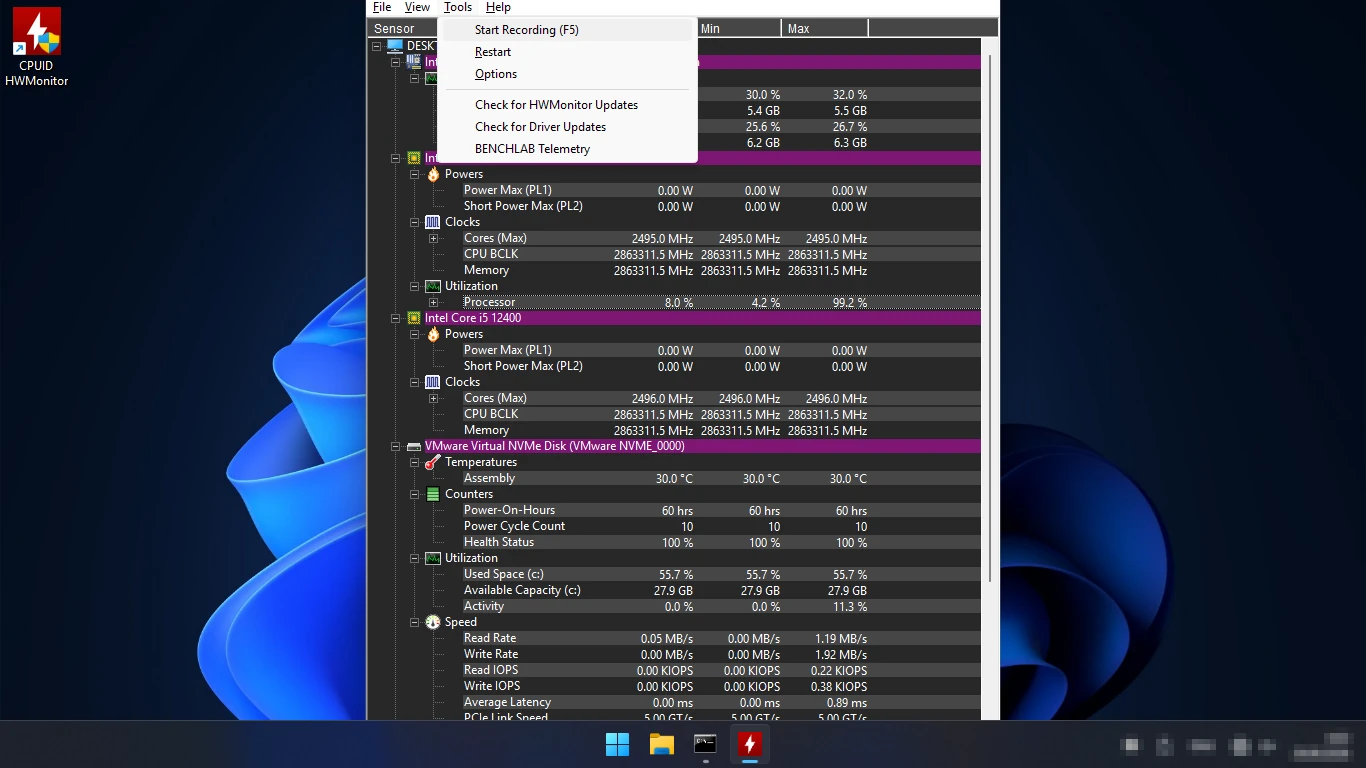Open the Windows Start menu
This screenshot has height=768, width=1366.
coord(618,744)
